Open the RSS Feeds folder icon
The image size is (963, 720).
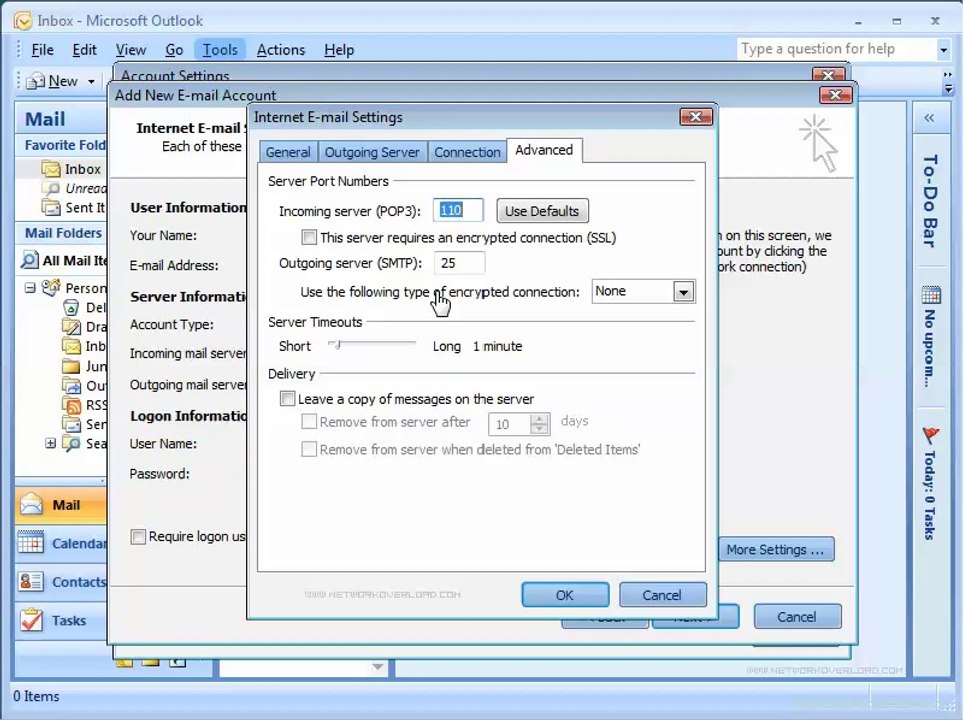tap(71, 405)
